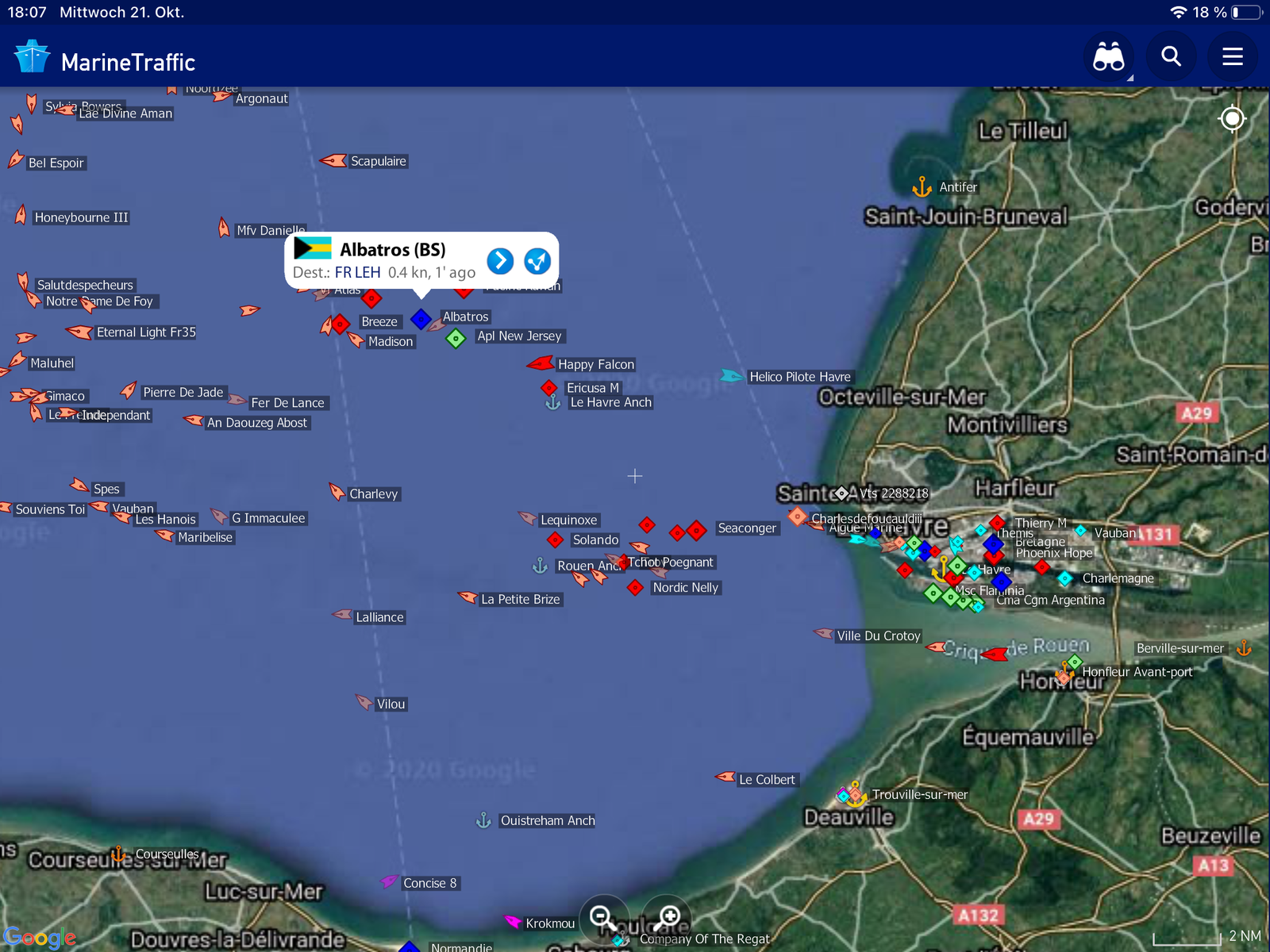Viewport: 1270px width, 952px height.
Task: Select the Concise 8 purple vessel
Action: [389, 881]
